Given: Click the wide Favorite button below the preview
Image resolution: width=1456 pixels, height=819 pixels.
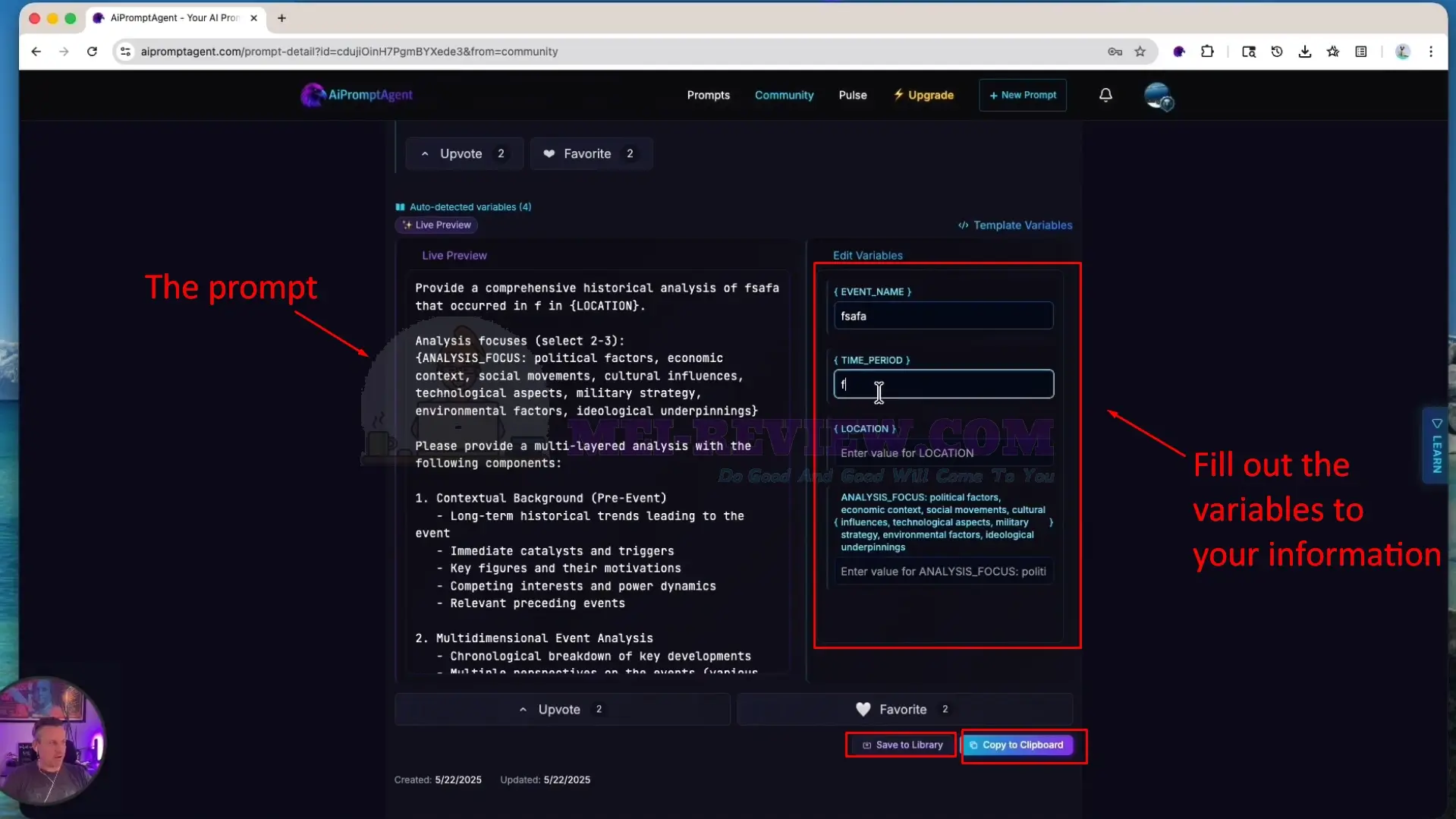Looking at the screenshot, I should [x=904, y=709].
